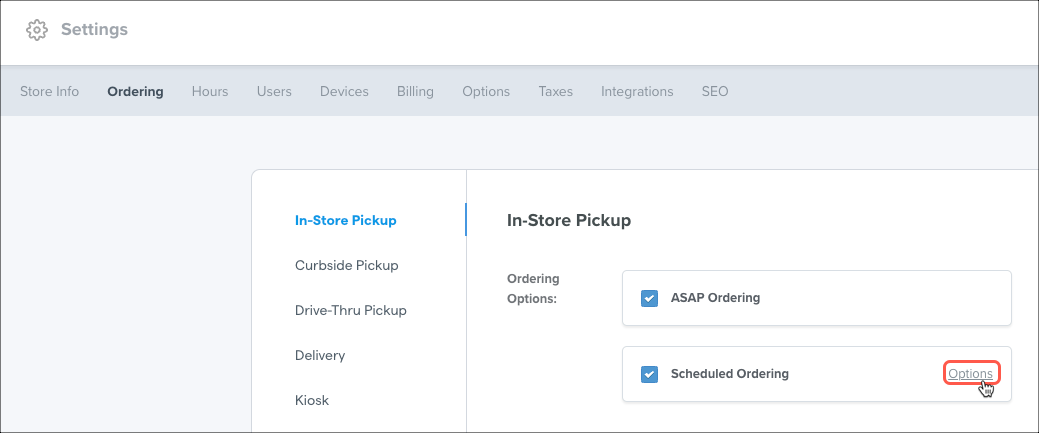Uncheck the ASAP Ordering checkbox

pyautogui.click(x=650, y=298)
